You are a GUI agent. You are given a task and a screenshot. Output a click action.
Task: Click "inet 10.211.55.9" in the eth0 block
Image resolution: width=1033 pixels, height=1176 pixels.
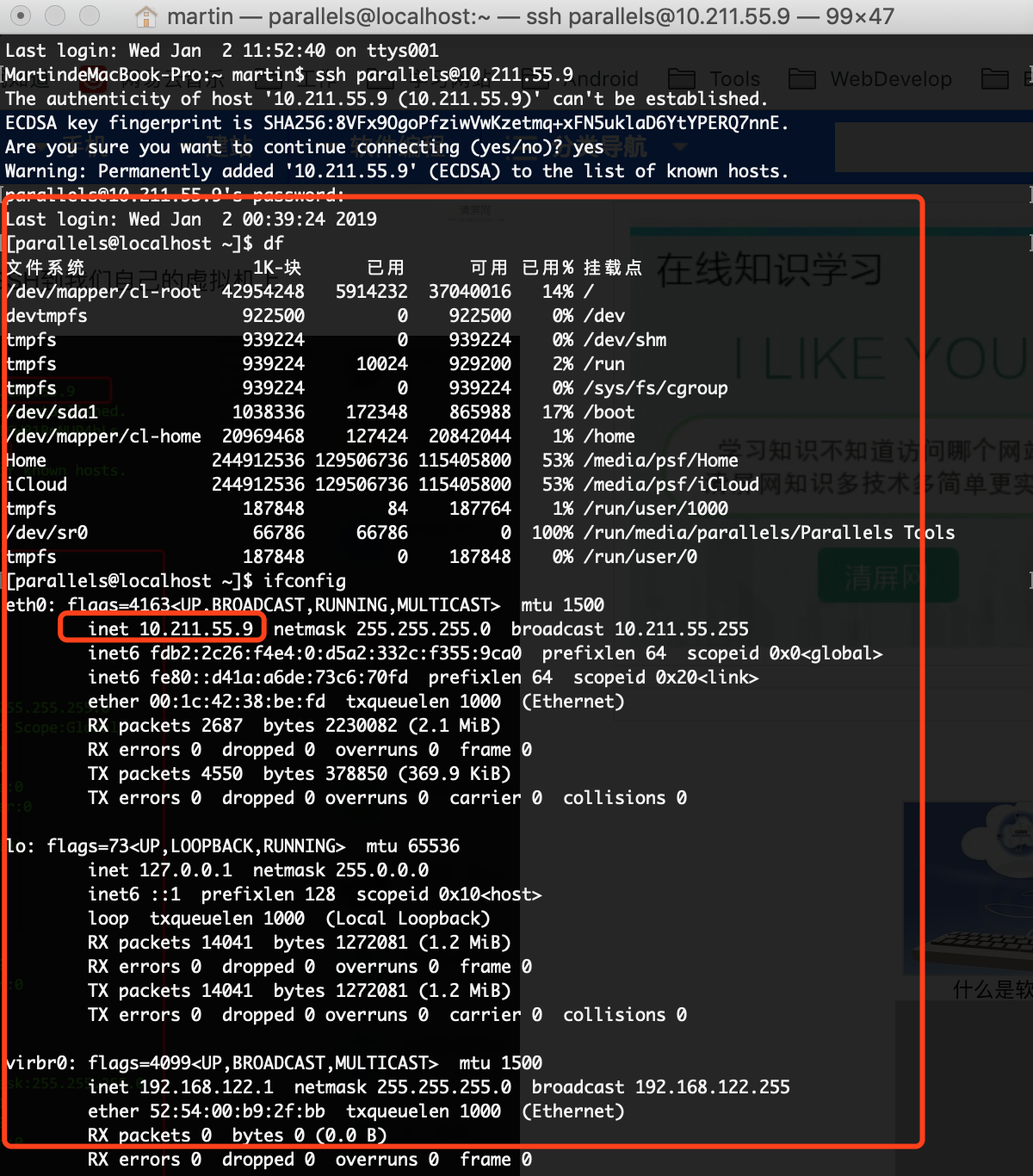[x=170, y=629]
